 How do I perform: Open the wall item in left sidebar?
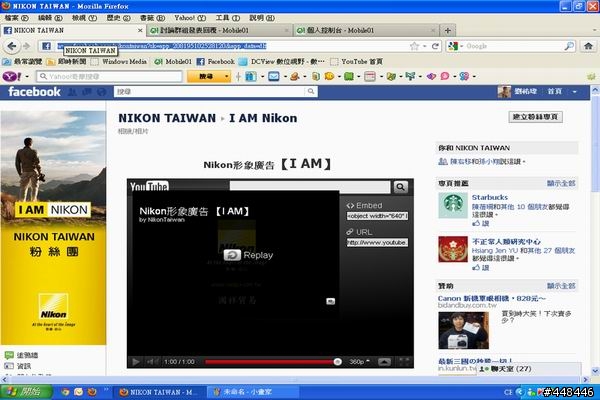tap(21, 355)
